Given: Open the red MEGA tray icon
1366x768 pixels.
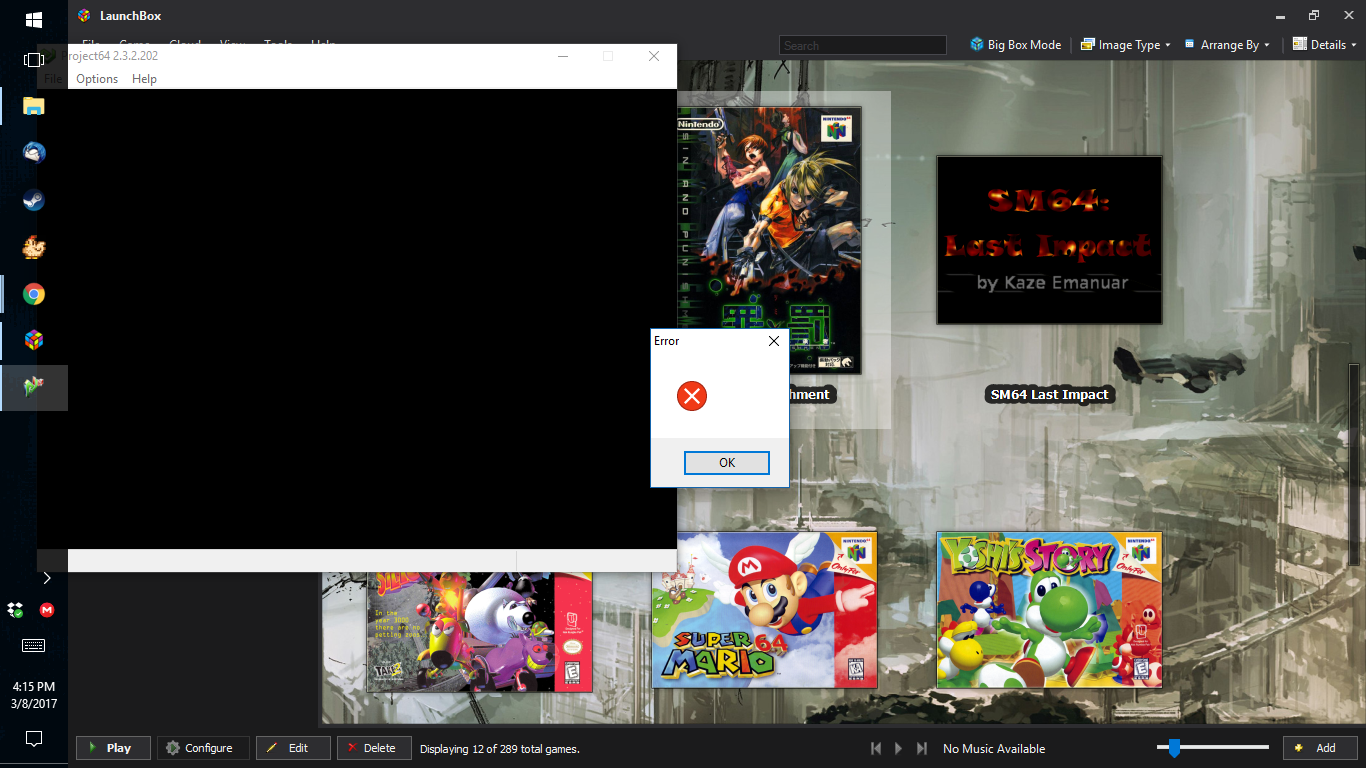Looking at the screenshot, I should (x=47, y=609).
